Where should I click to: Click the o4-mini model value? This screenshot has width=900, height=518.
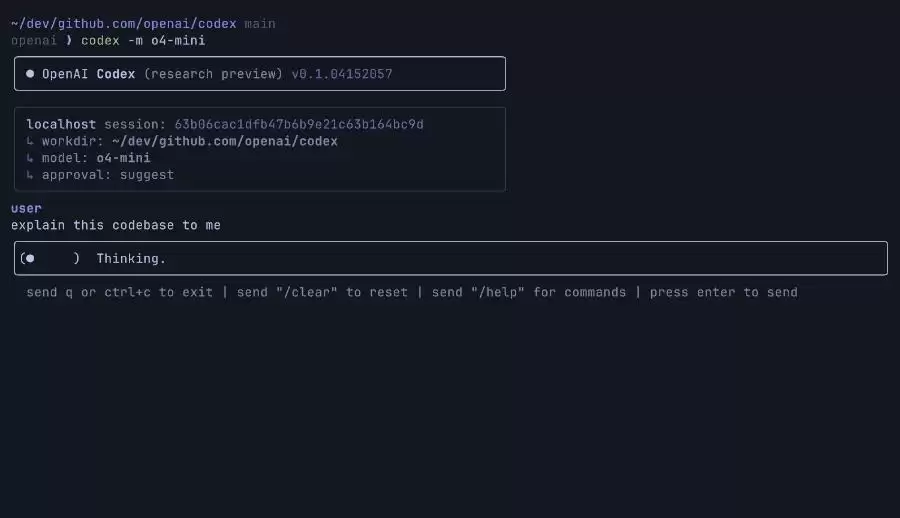123,158
